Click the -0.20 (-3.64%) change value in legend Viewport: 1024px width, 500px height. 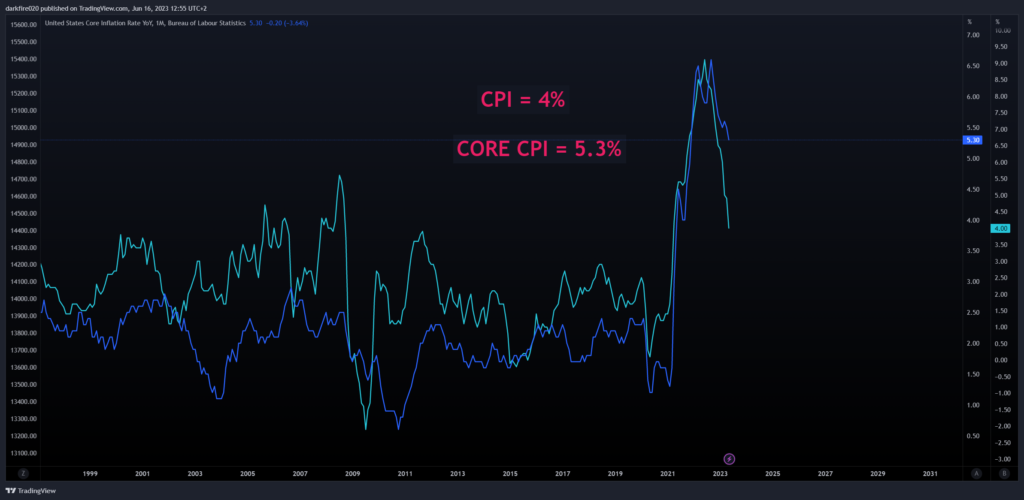287,23
